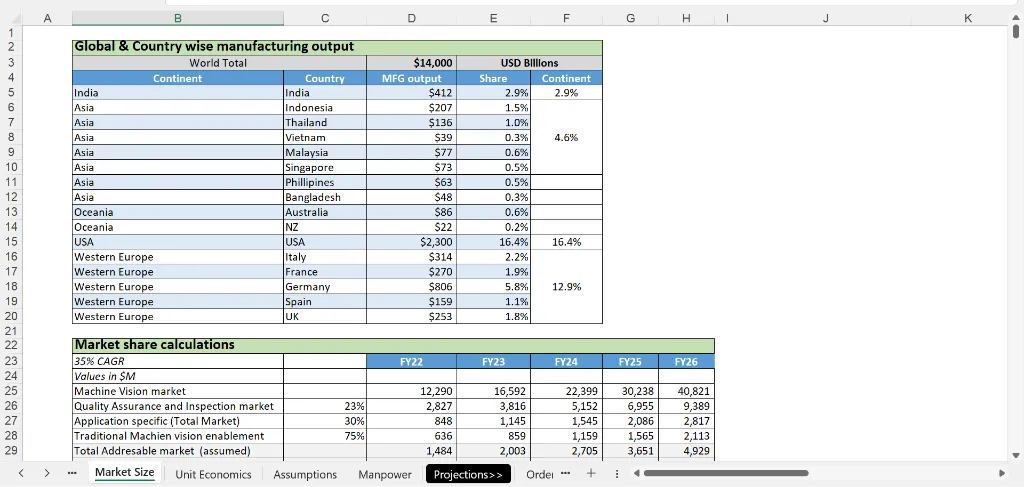Viewport: 1024px width, 487px height.
Task: Open the Assumptions sheet tab
Action: coord(305,474)
